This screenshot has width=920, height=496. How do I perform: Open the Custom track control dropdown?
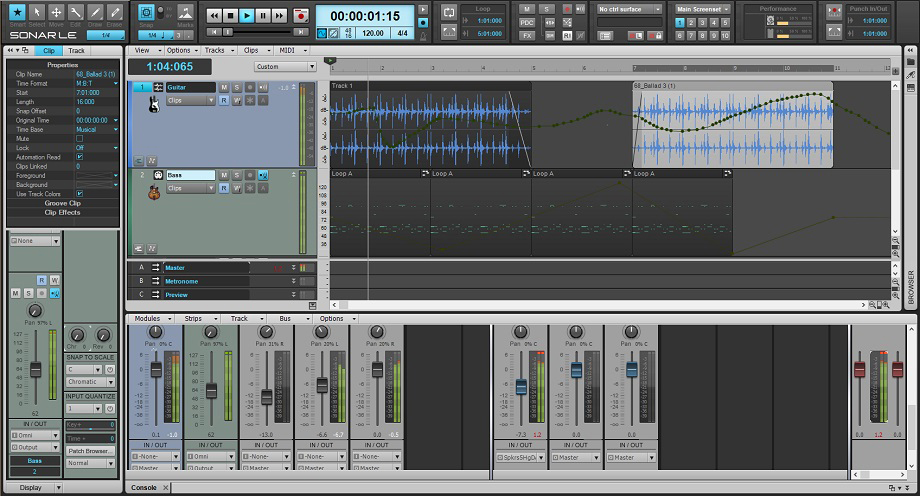285,67
